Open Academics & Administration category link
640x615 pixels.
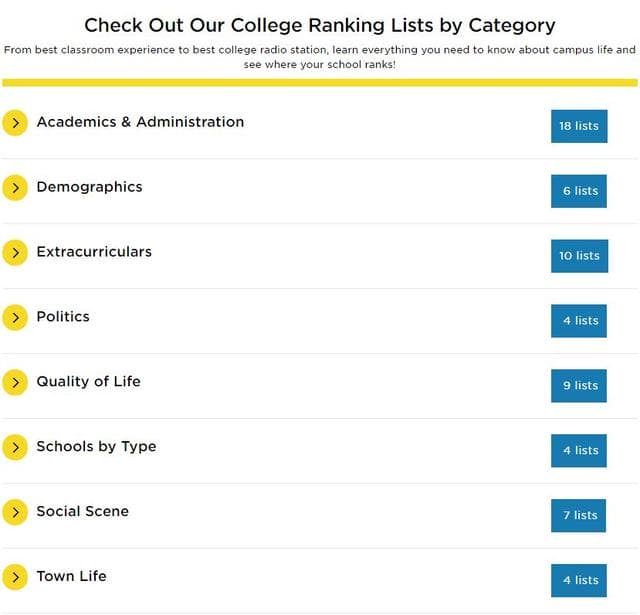(140, 122)
